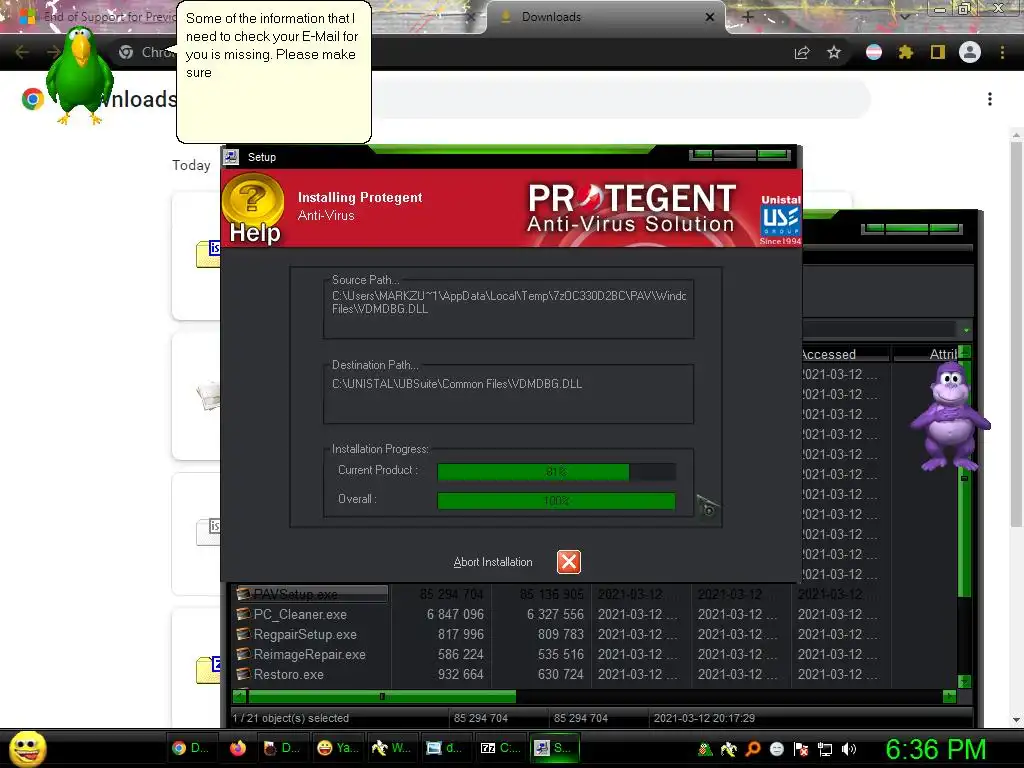
Task: Click the Unistal USE Group logo
Action: pyautogui.click(x=780, y=219)
